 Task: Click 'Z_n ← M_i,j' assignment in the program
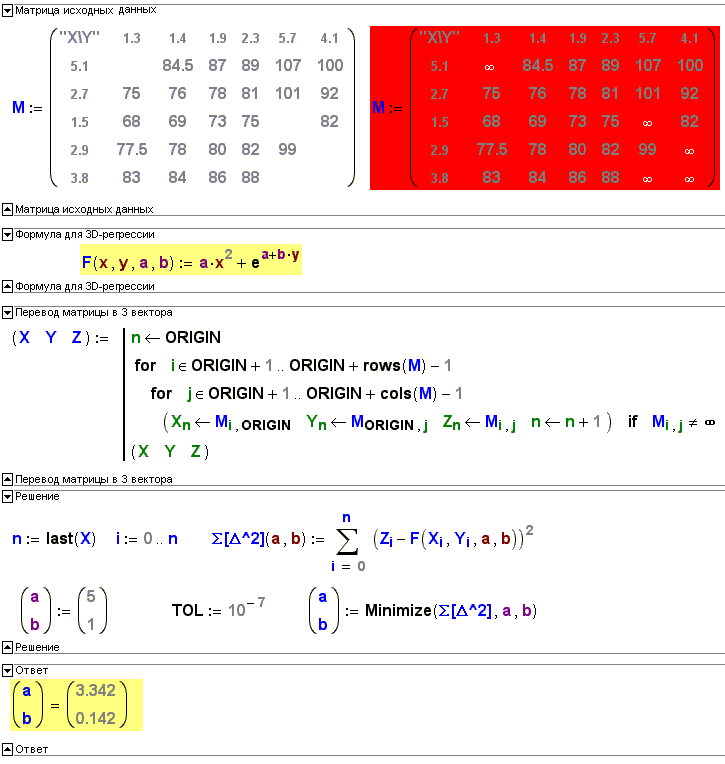(479, 422)
